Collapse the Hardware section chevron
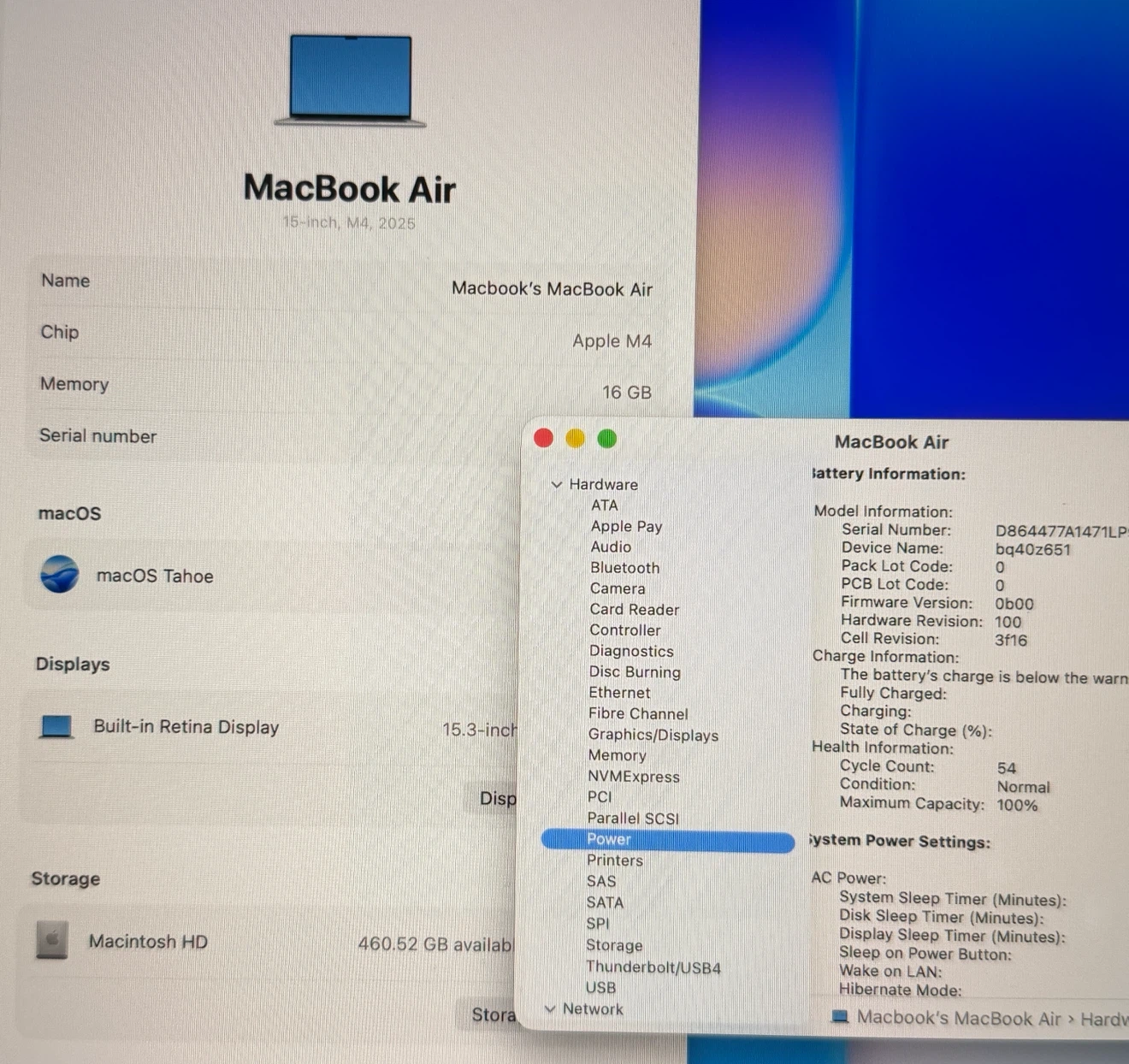Screen dimensions: 1129x1064 (557, 484)
